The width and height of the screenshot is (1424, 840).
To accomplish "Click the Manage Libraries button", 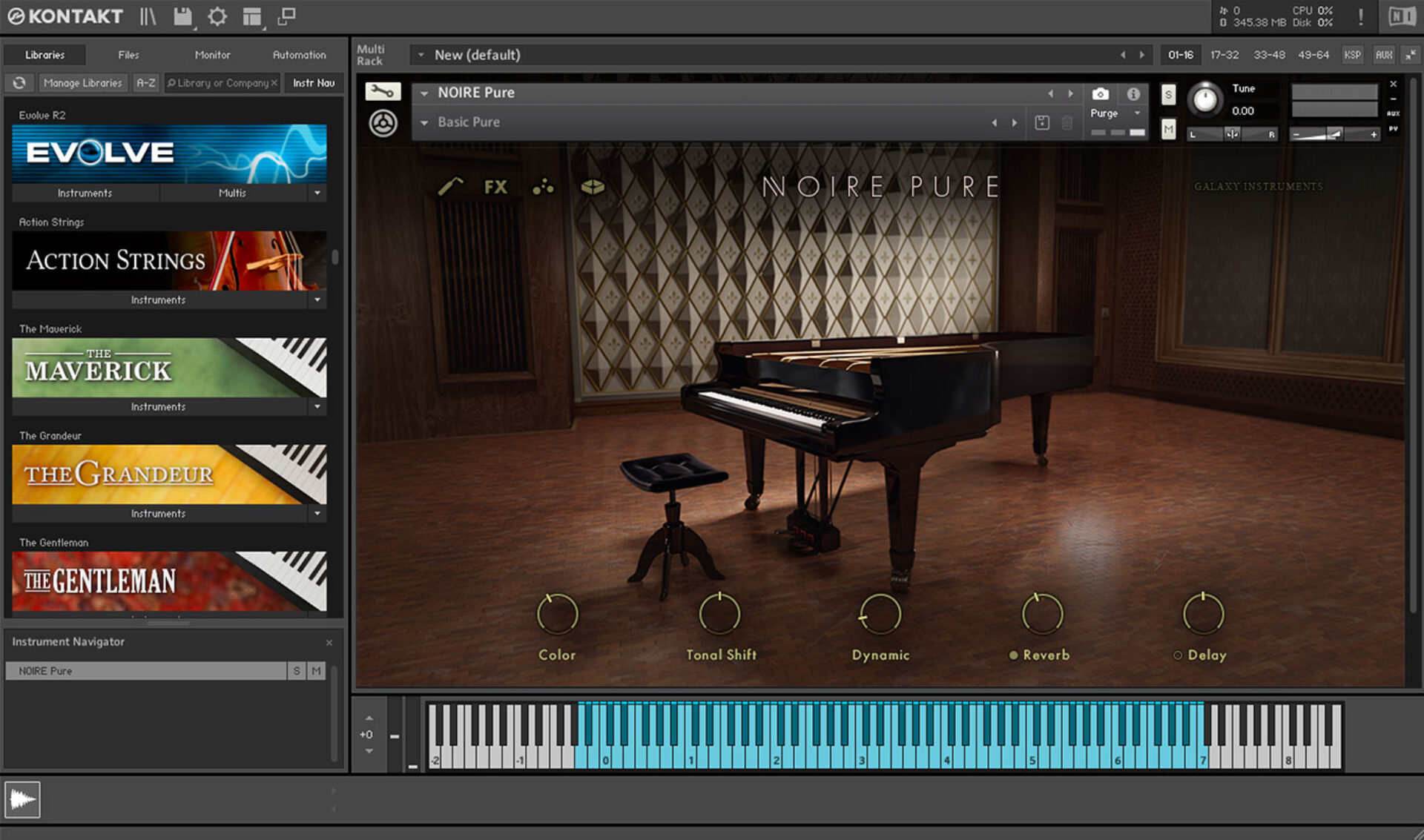I will pos(82,82).
